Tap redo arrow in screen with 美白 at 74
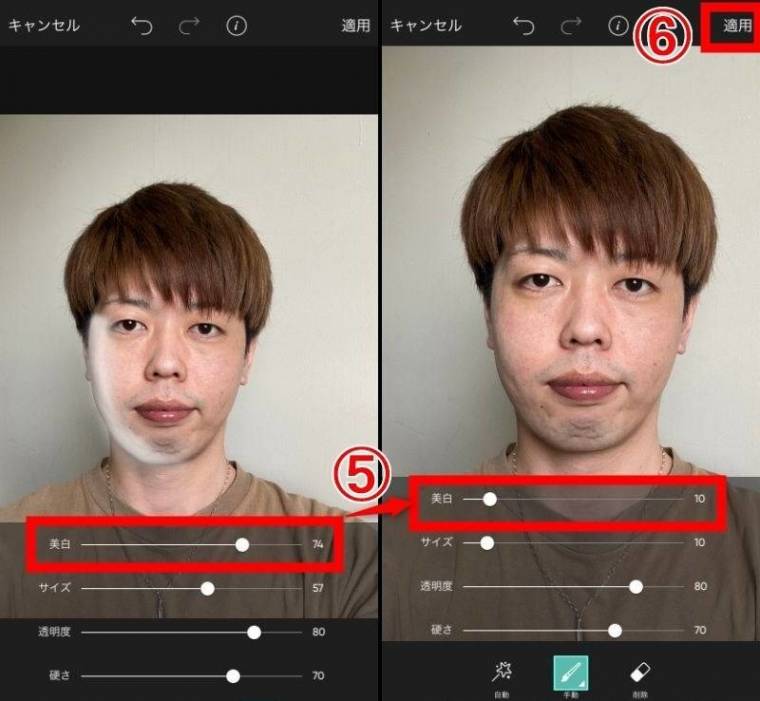The width and height of the screenshot is (760, 701). (189, 26)
